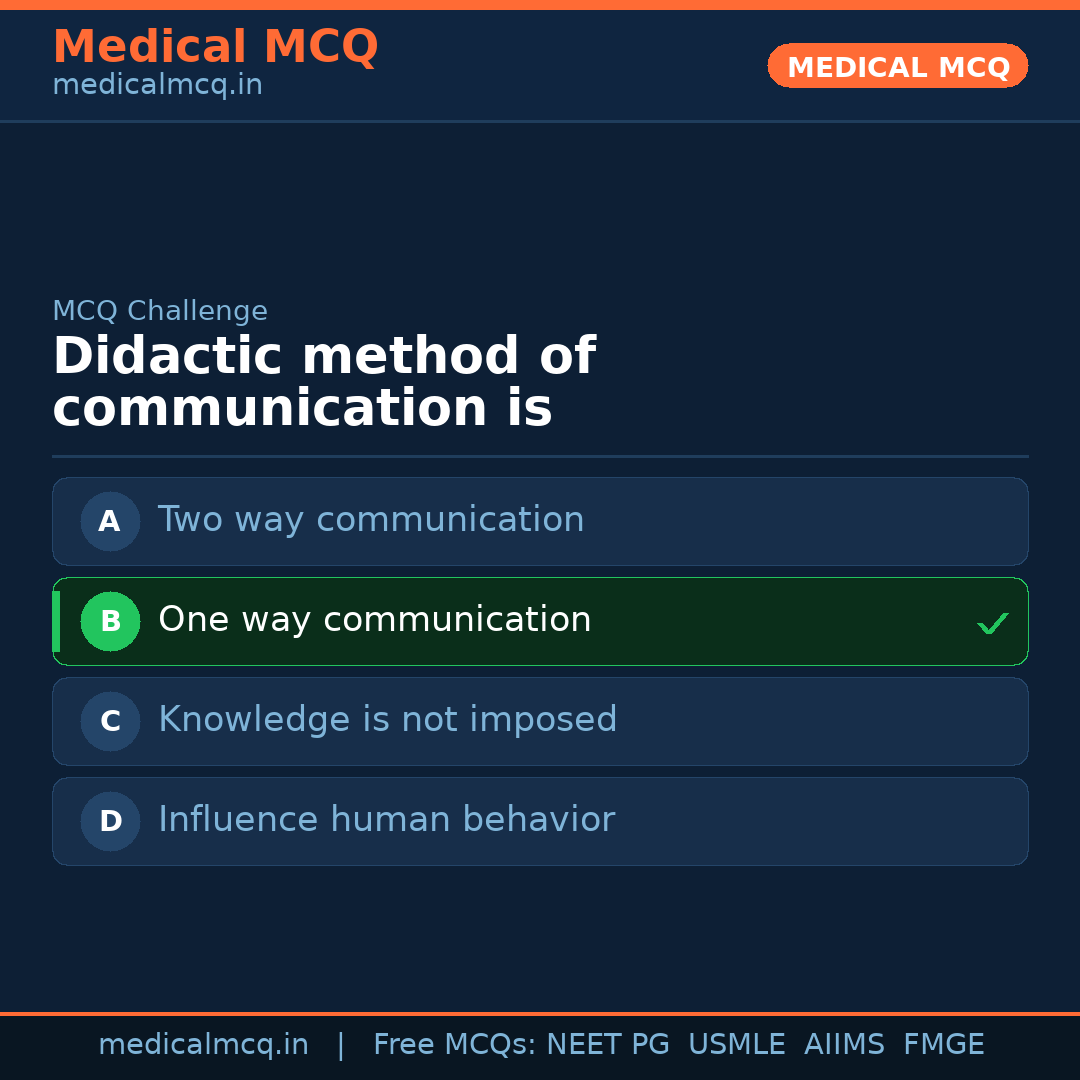
Task: Choose the "Influence human behavior" answer
Action: coord(386,820)
